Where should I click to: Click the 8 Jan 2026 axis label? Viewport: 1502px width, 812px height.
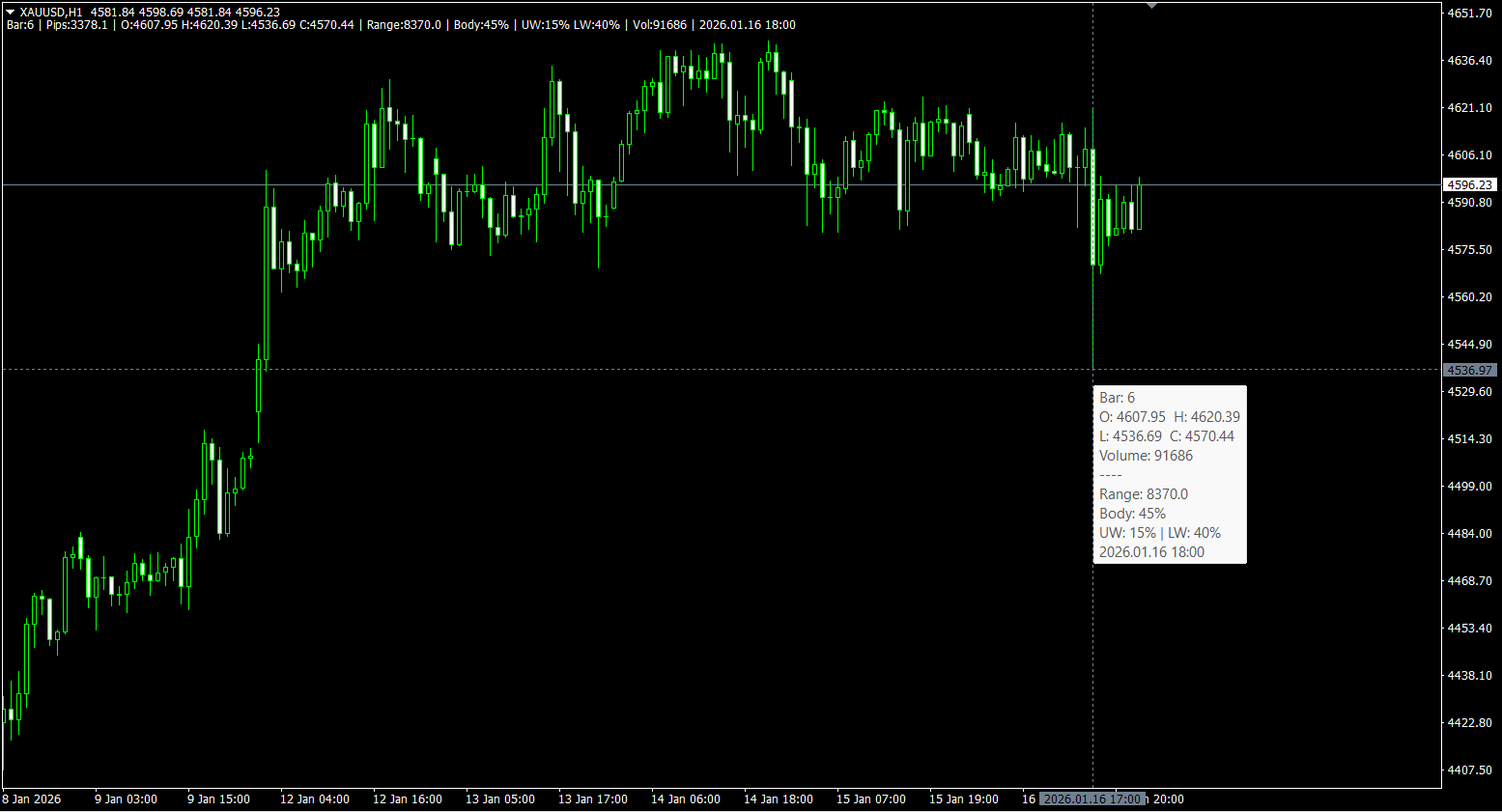pyautogui.click(x=33, y=799)
